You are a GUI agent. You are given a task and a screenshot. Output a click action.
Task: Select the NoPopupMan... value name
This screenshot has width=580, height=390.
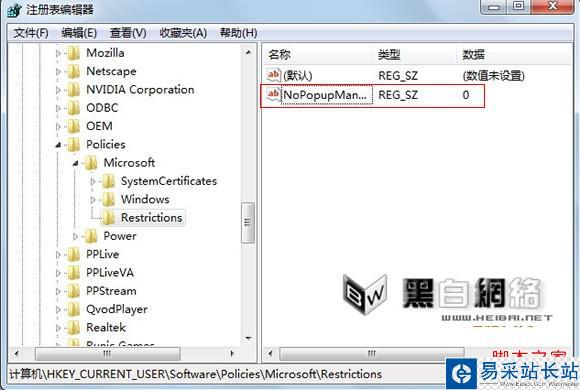pos(326,95)
